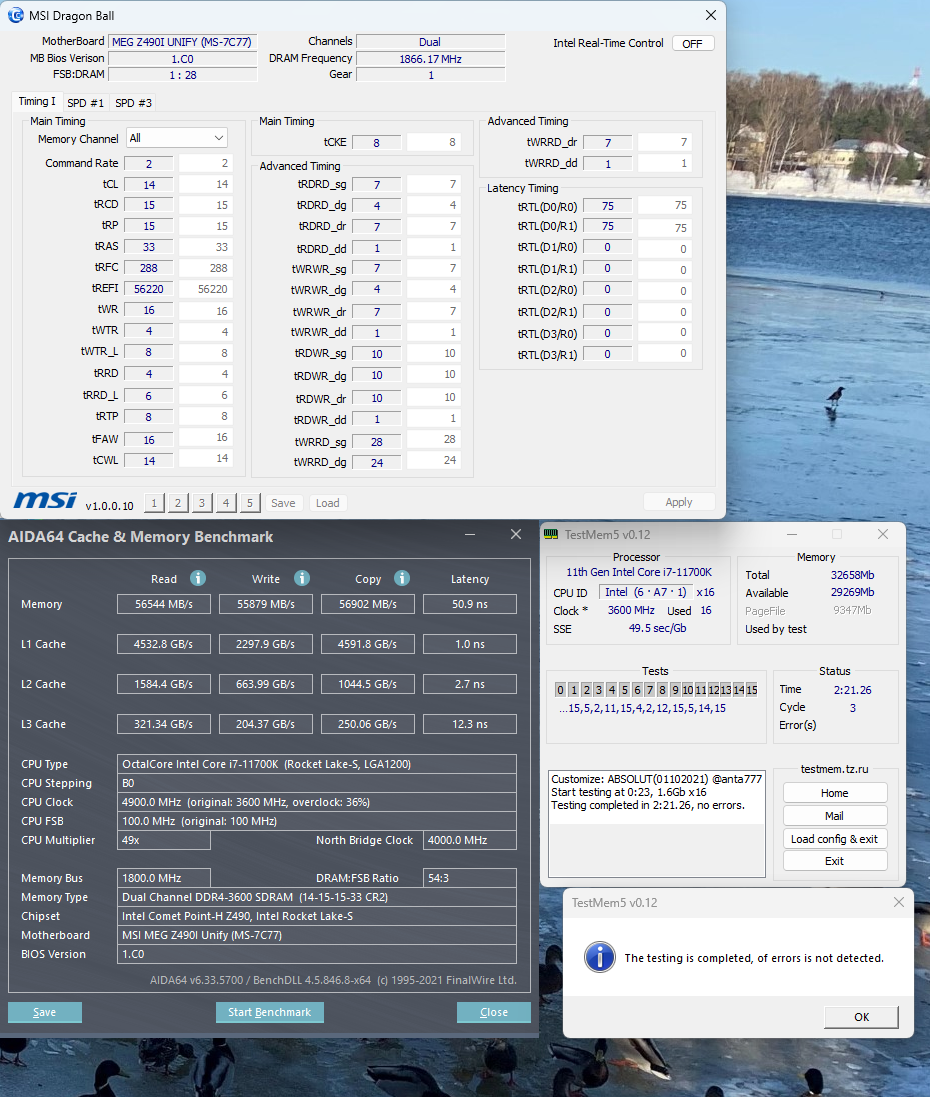Click Mail button in TestMem5
930x1097 pixels.
pos(835,816)
